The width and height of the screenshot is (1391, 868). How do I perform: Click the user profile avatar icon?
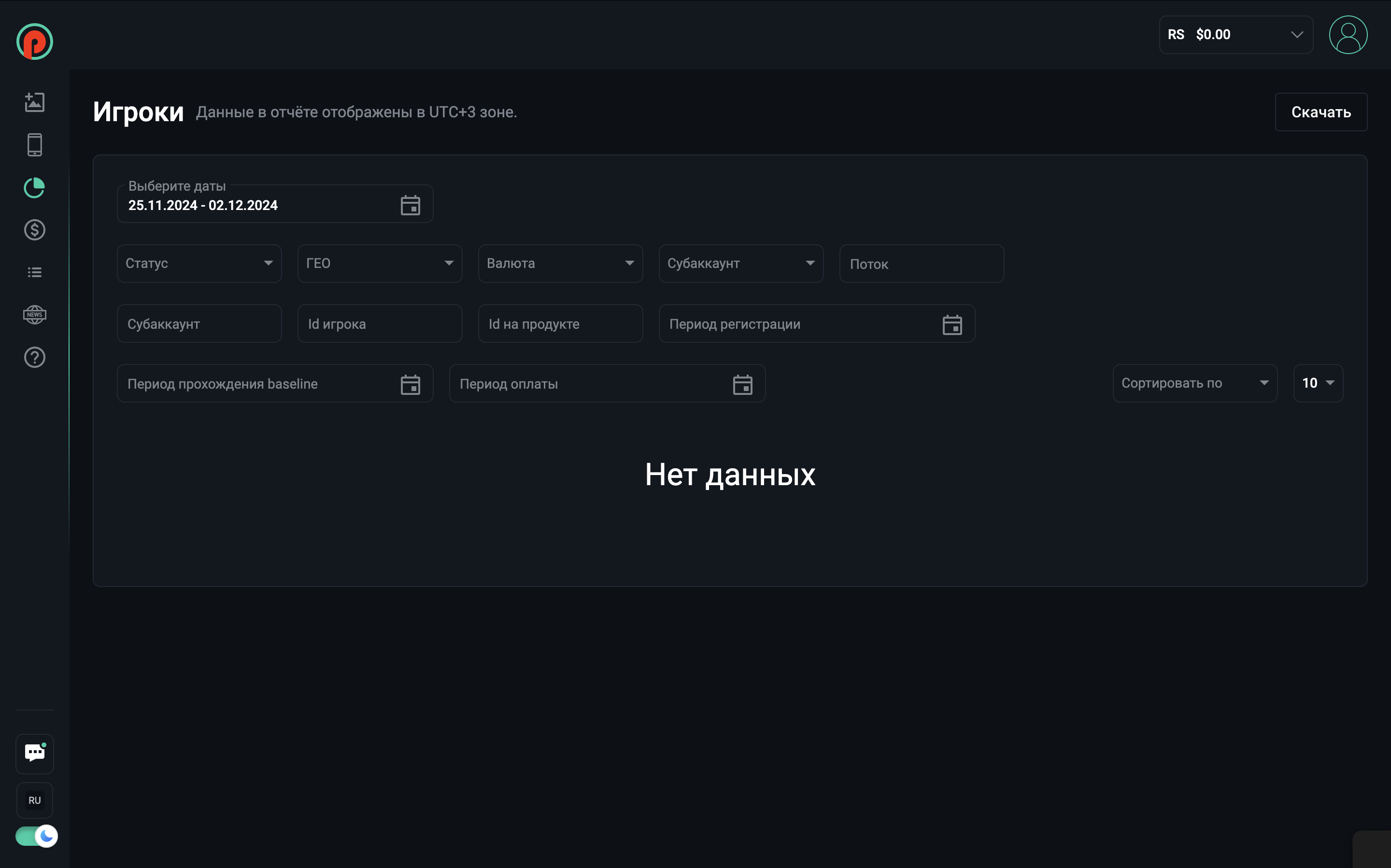(1348, 35)
